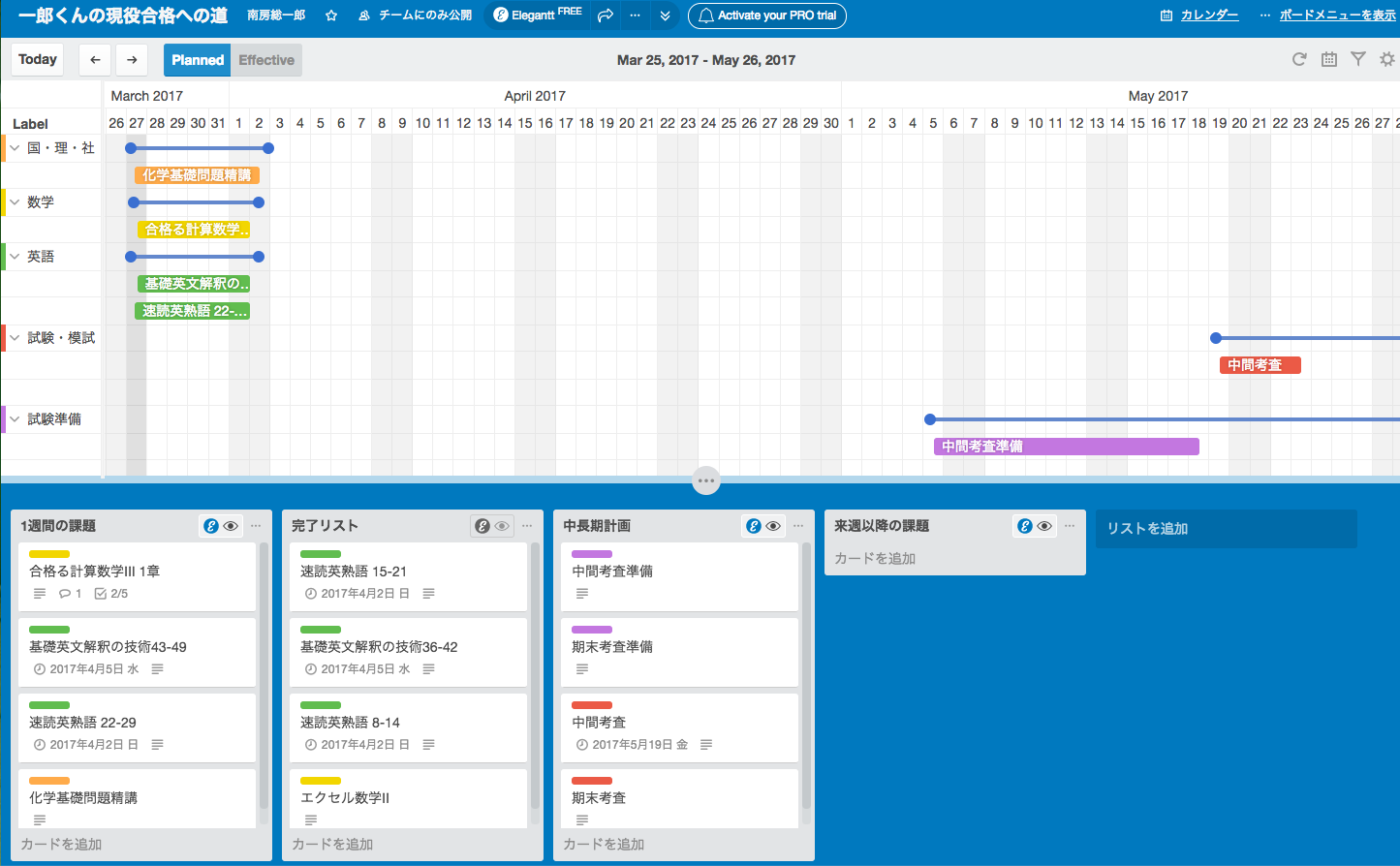
Task: Select the red 中間考査 Gantt bar
Action: tap(1260, 365)
